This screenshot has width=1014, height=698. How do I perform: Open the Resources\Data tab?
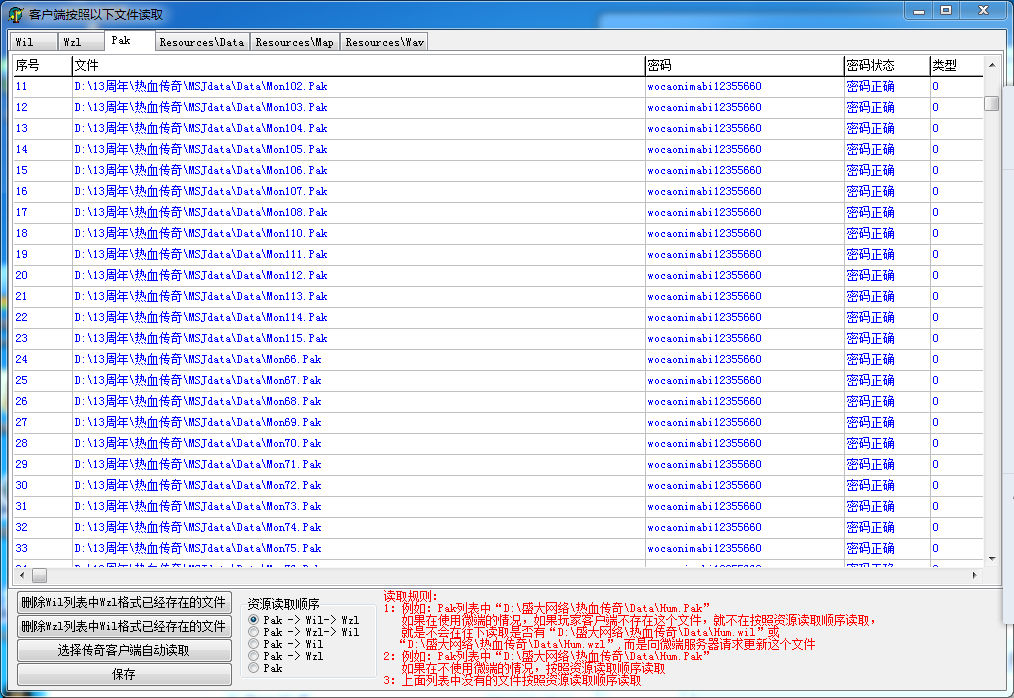(x=202, y=42)
